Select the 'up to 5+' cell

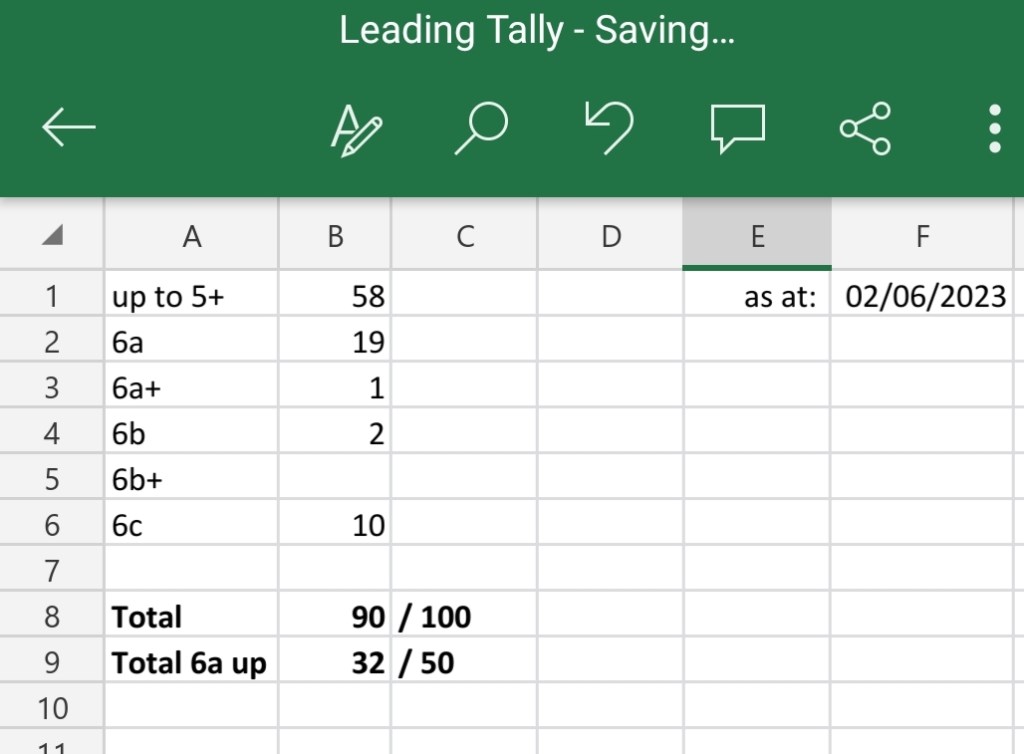pos(191,296)
